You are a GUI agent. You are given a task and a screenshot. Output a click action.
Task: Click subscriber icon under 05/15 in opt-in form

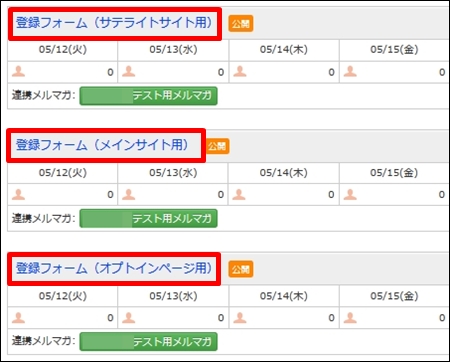click(x=350, y=318)
